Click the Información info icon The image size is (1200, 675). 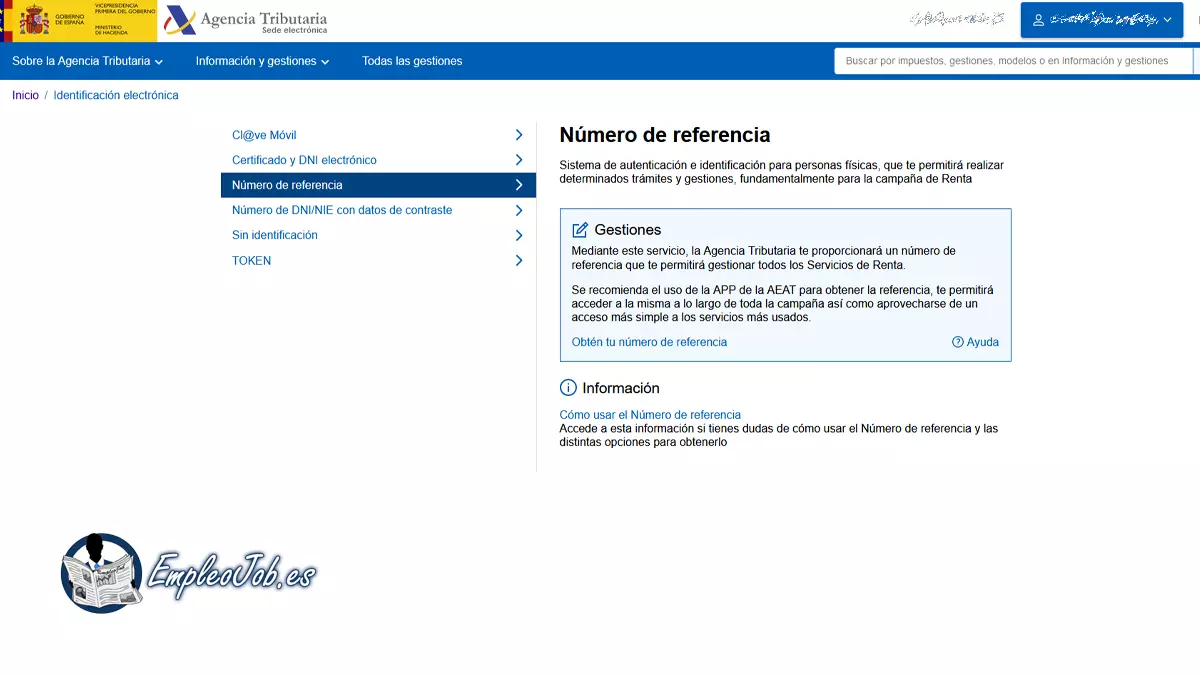568,388
